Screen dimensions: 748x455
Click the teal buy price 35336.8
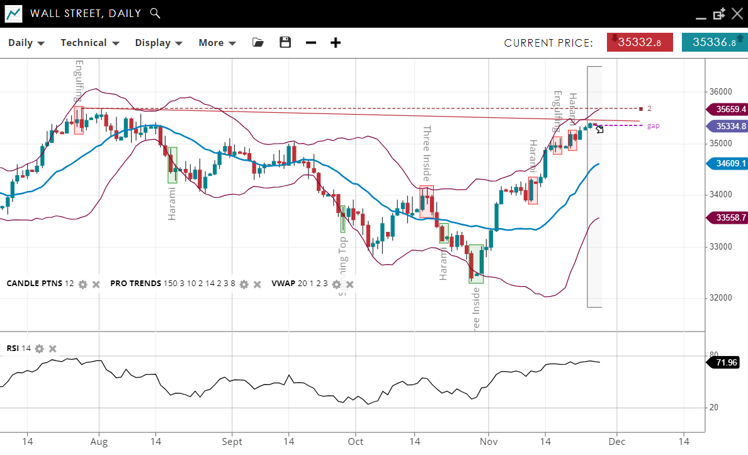[x=714, y=42]
